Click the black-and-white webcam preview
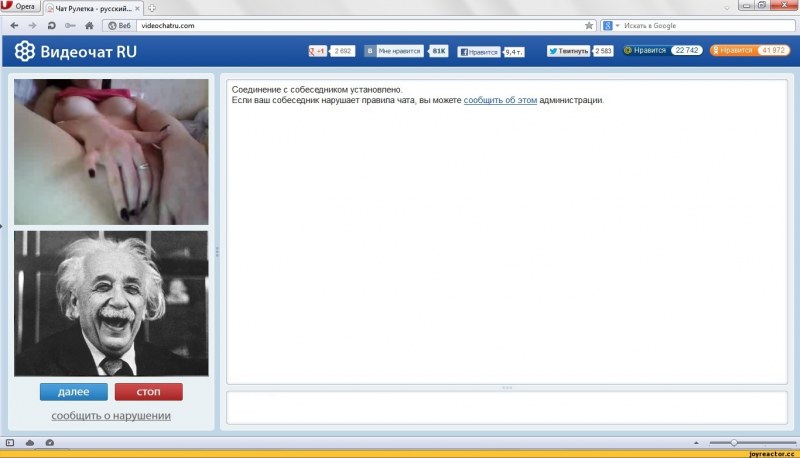This screenshot has height=458, width=800. 111,303
